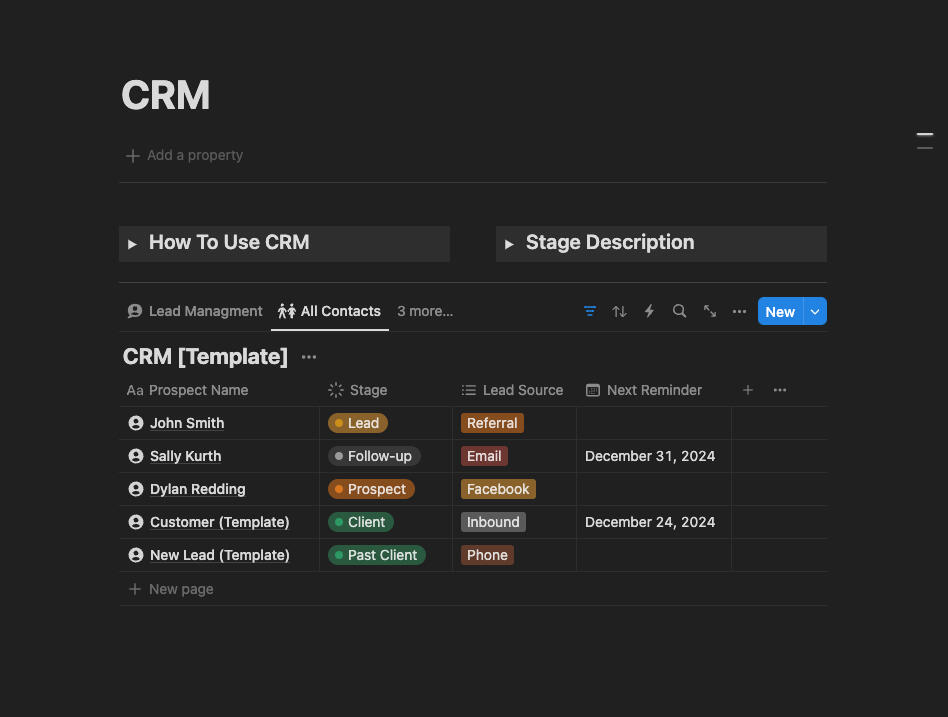Expand the Stage Description toggle

click(509, 244)
